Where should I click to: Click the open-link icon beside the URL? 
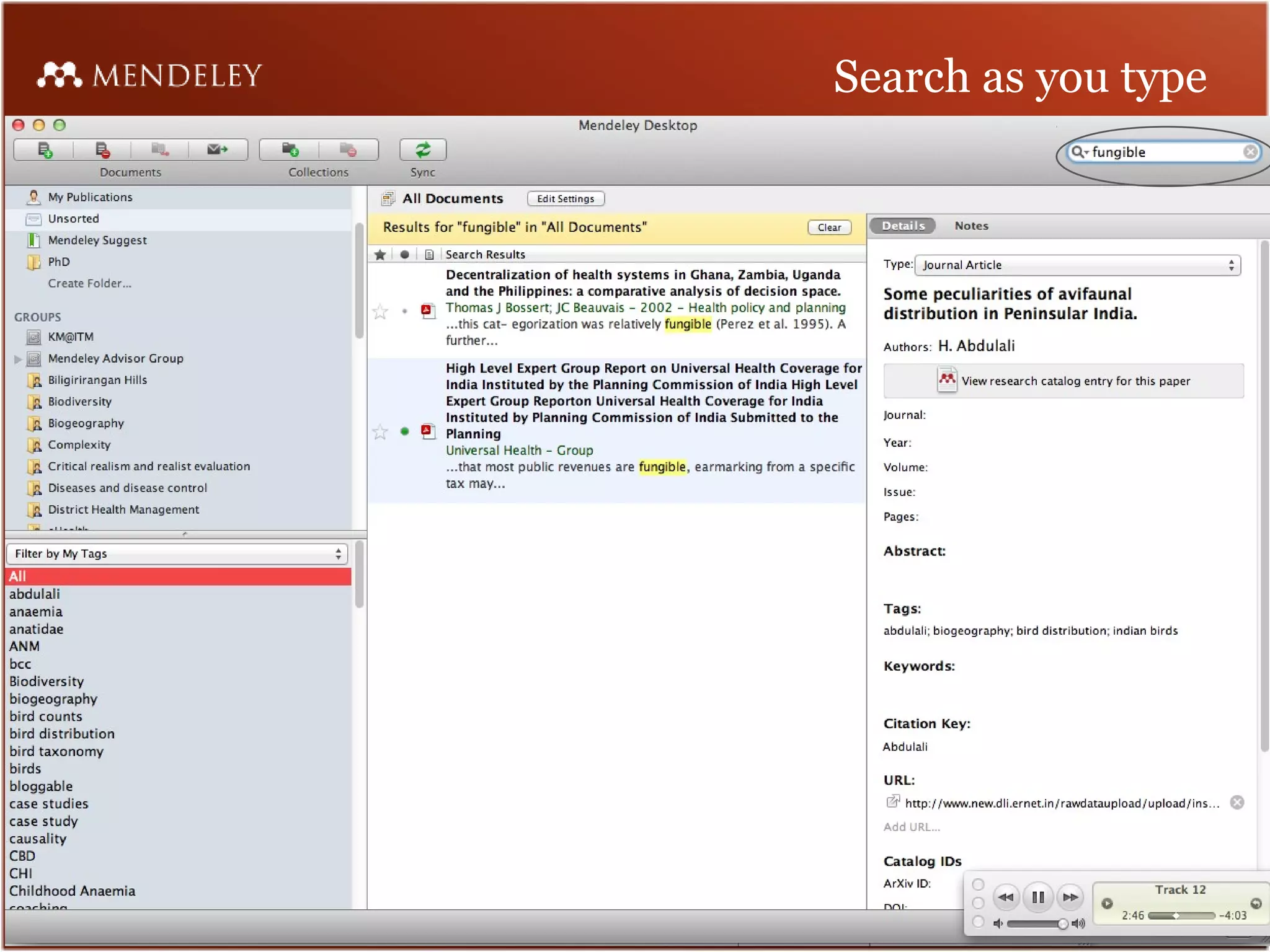(892, 802)
